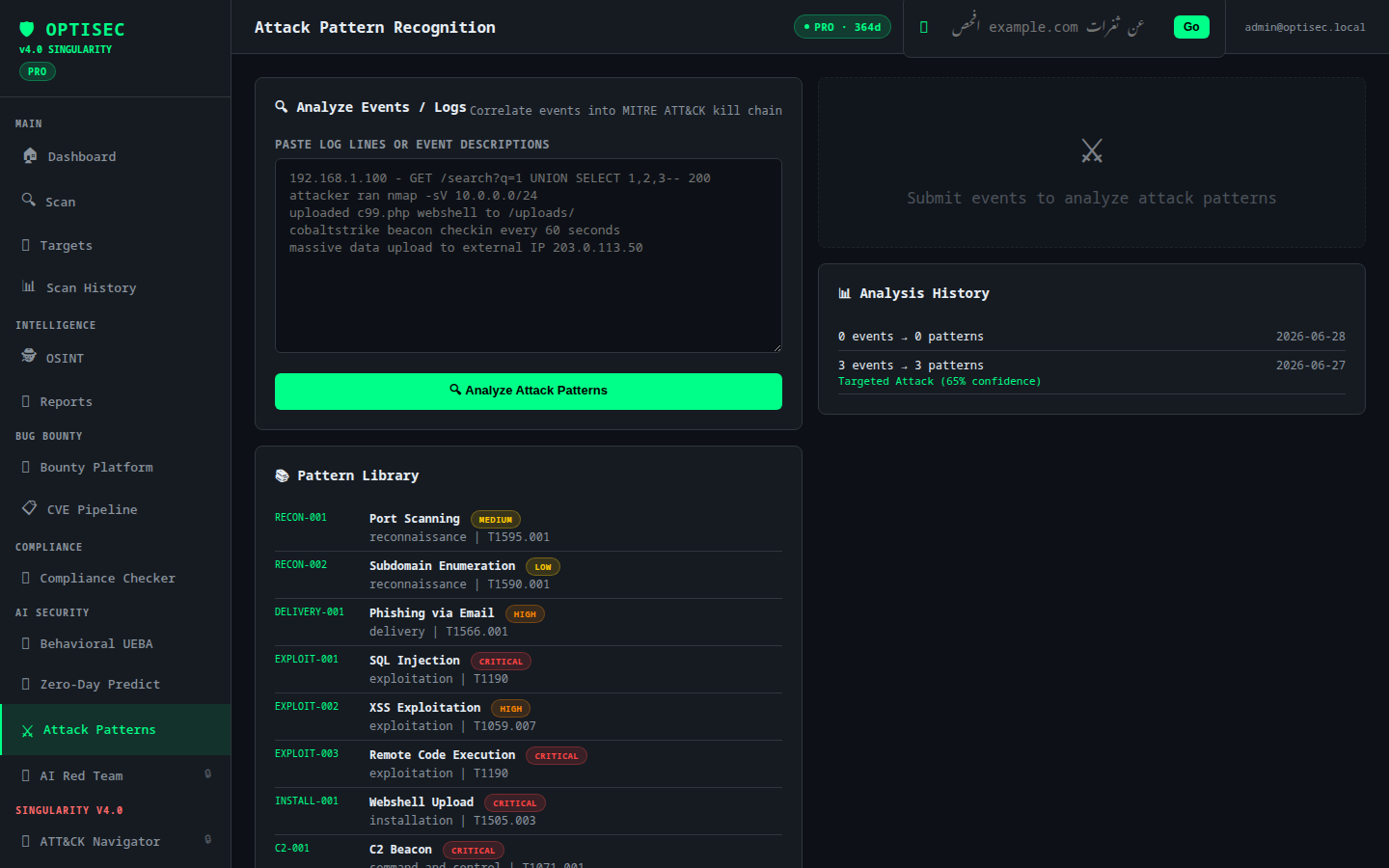Click the Attack Patterns crossed-swords sidebar icon

27,731
